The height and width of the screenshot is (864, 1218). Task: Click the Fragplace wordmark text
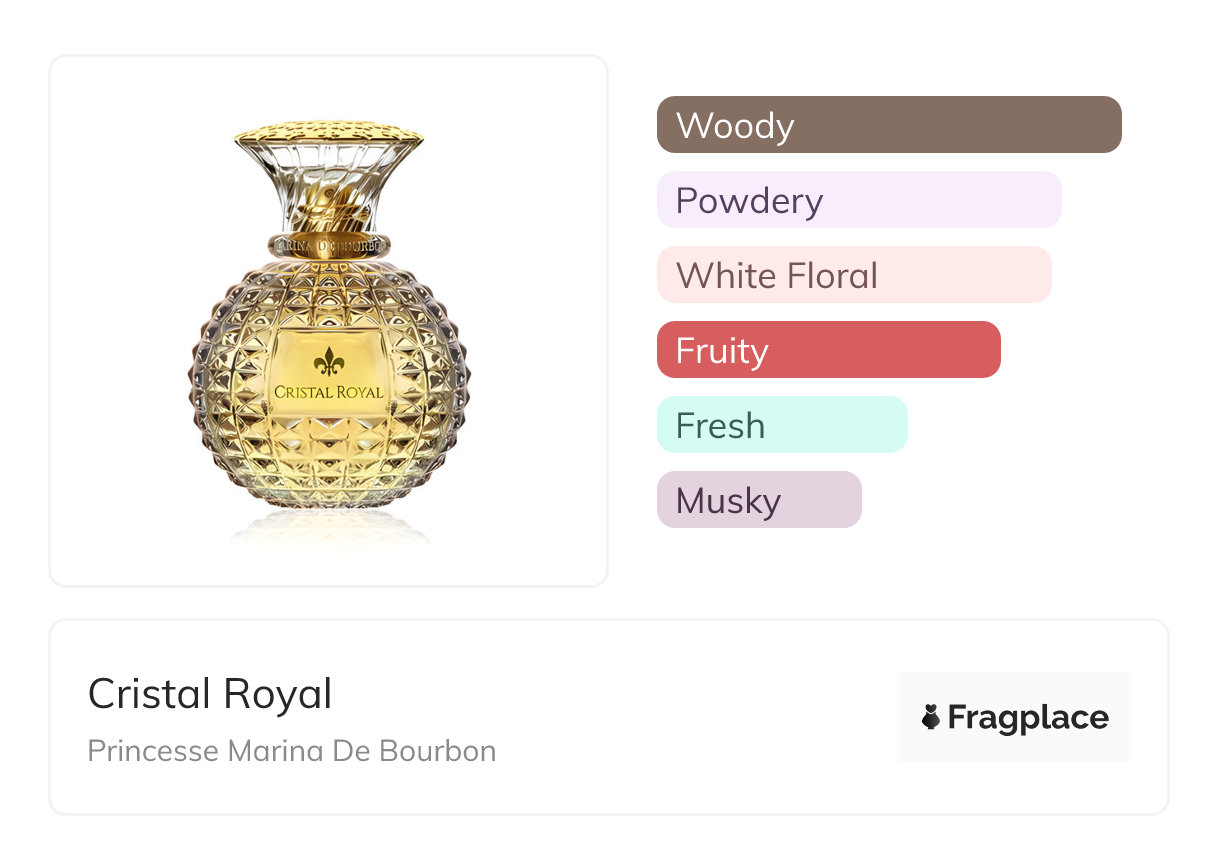[1027, 717]
